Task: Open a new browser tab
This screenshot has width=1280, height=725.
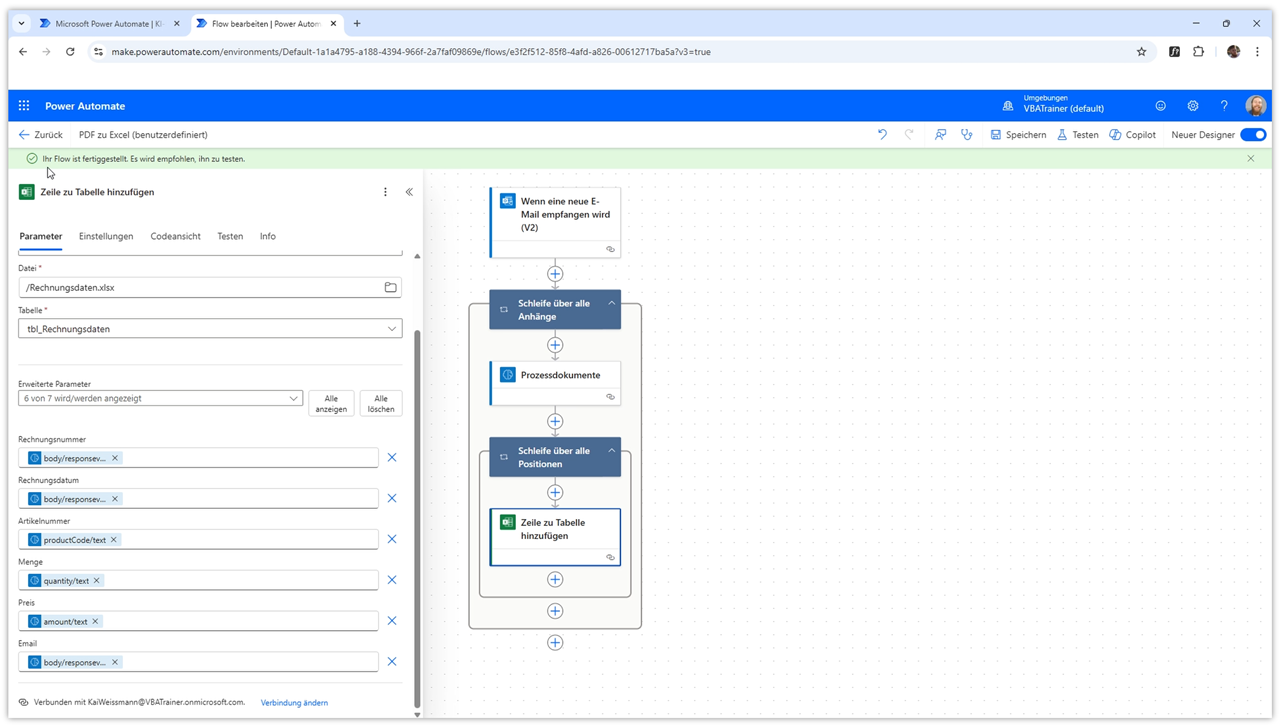Action: click(x=357, y=23)
